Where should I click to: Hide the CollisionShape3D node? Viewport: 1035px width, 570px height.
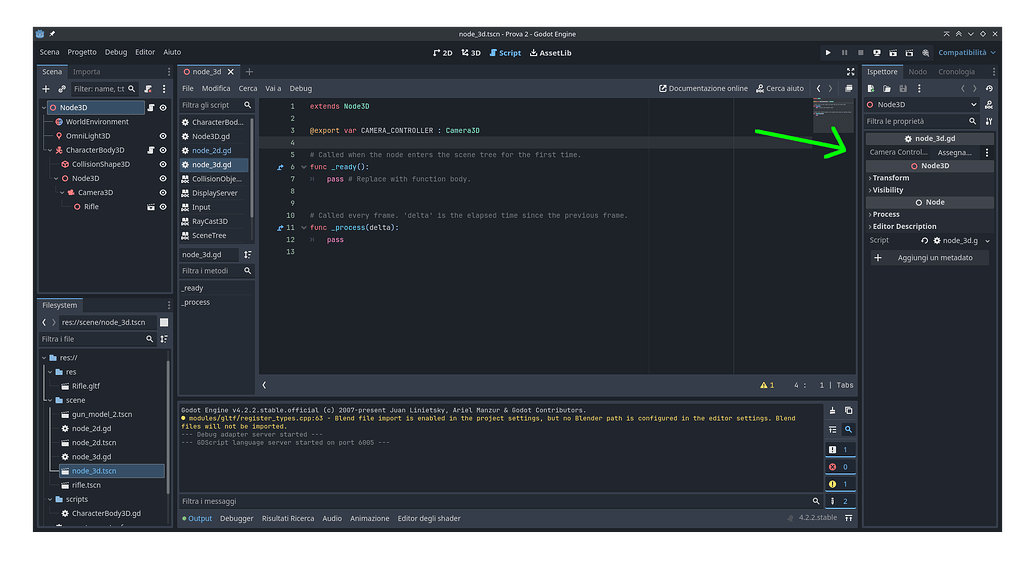click(x=163, y=164)
